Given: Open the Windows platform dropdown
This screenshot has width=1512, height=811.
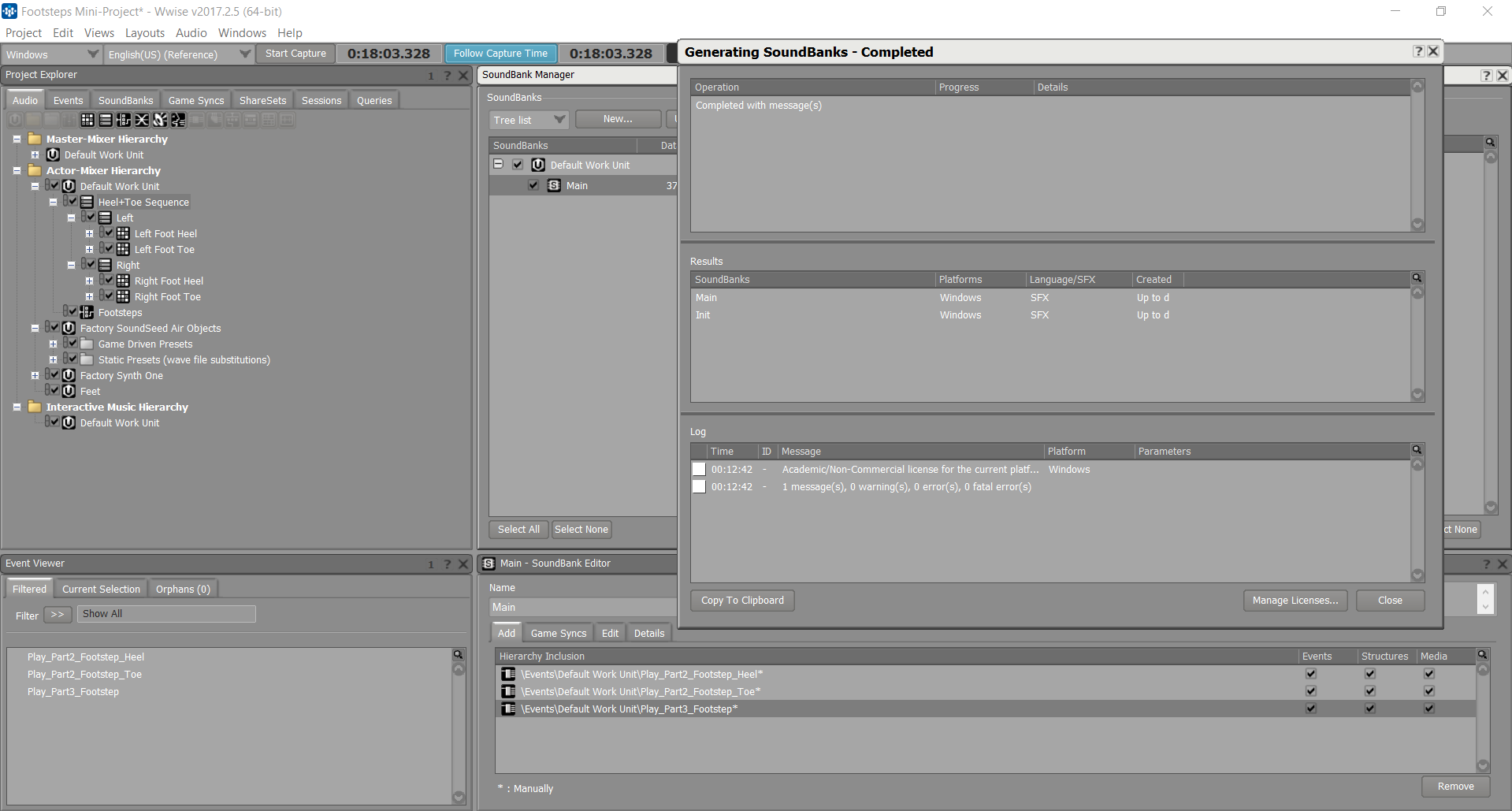Looking at the screenshot, I should [x=52, y=54].
